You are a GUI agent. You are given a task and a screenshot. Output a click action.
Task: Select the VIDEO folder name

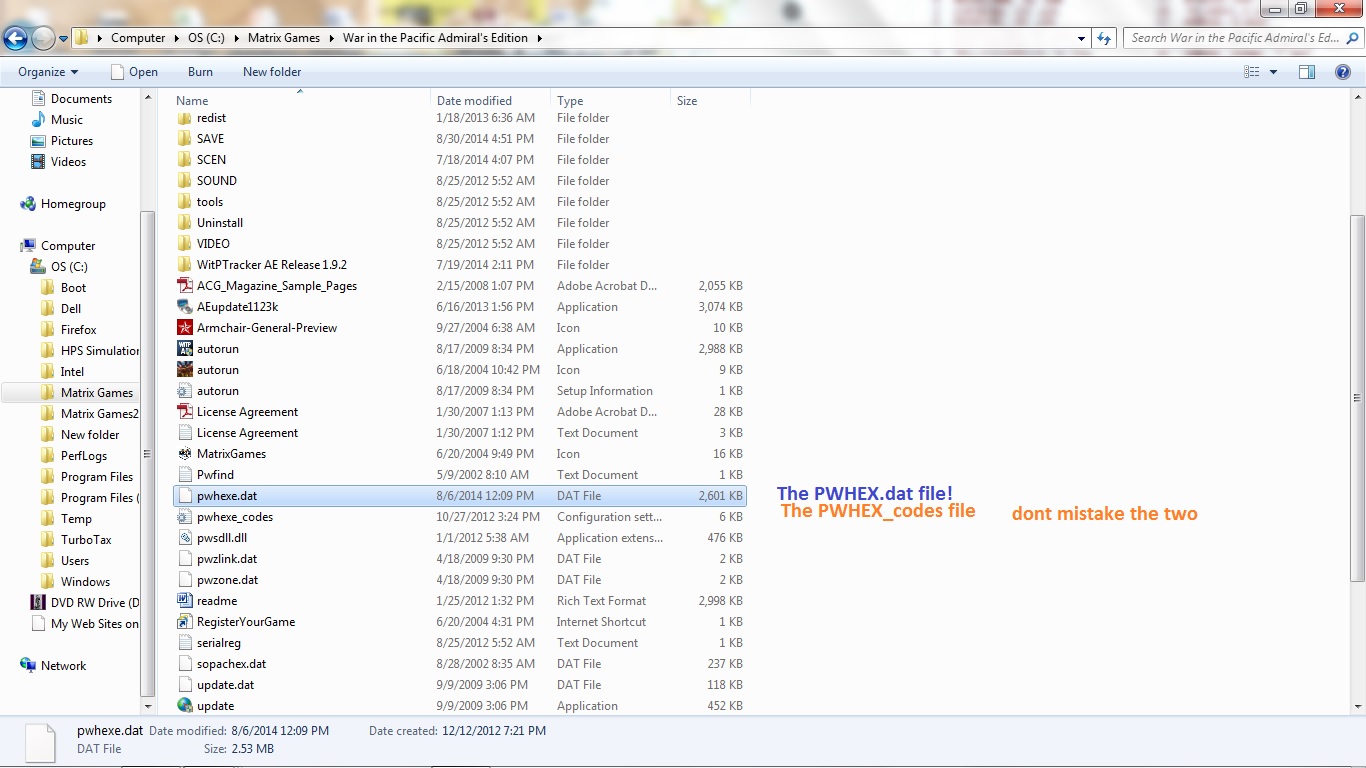[x=213, y=244]
